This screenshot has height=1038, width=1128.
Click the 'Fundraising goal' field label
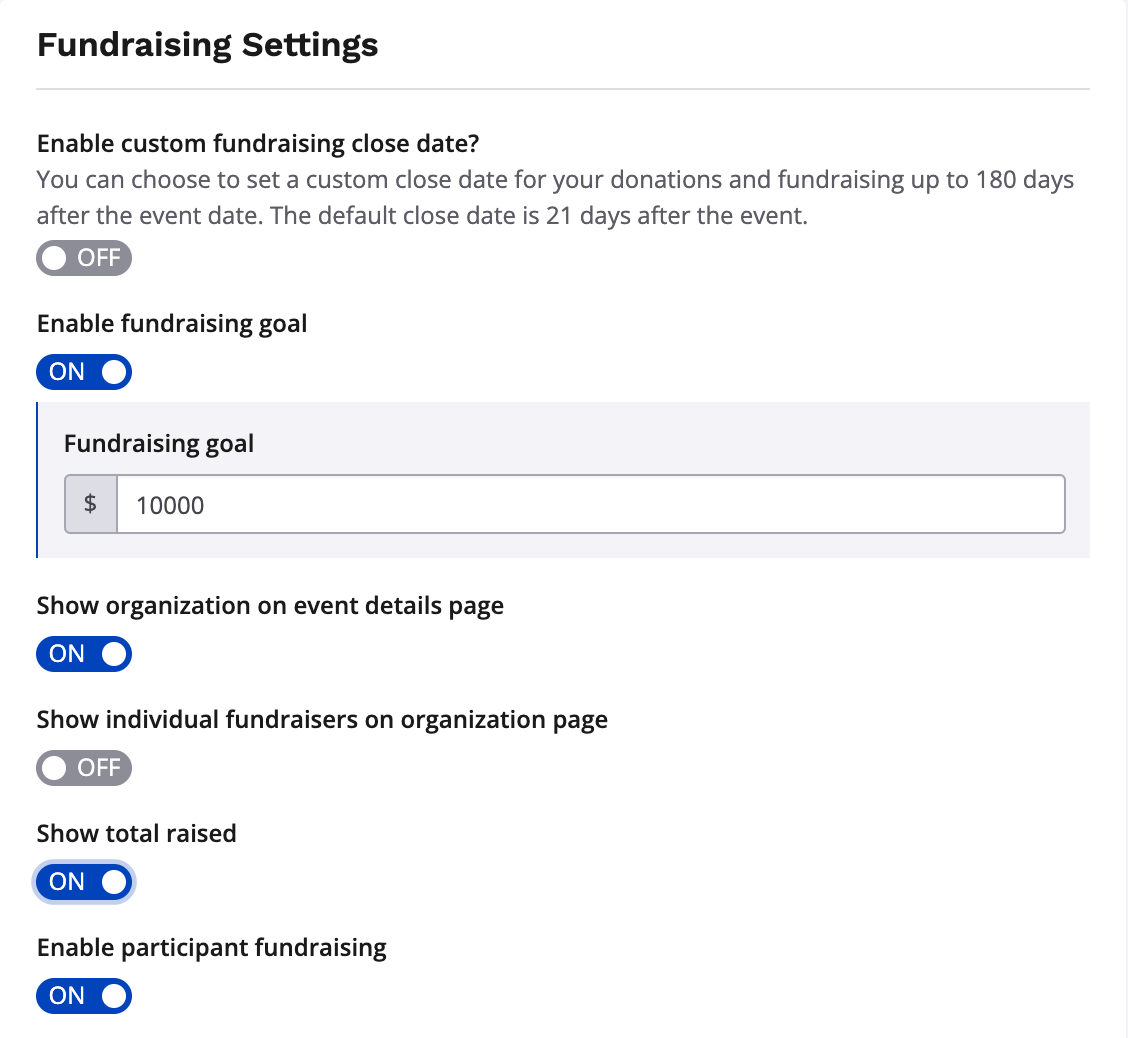[159, 444]
